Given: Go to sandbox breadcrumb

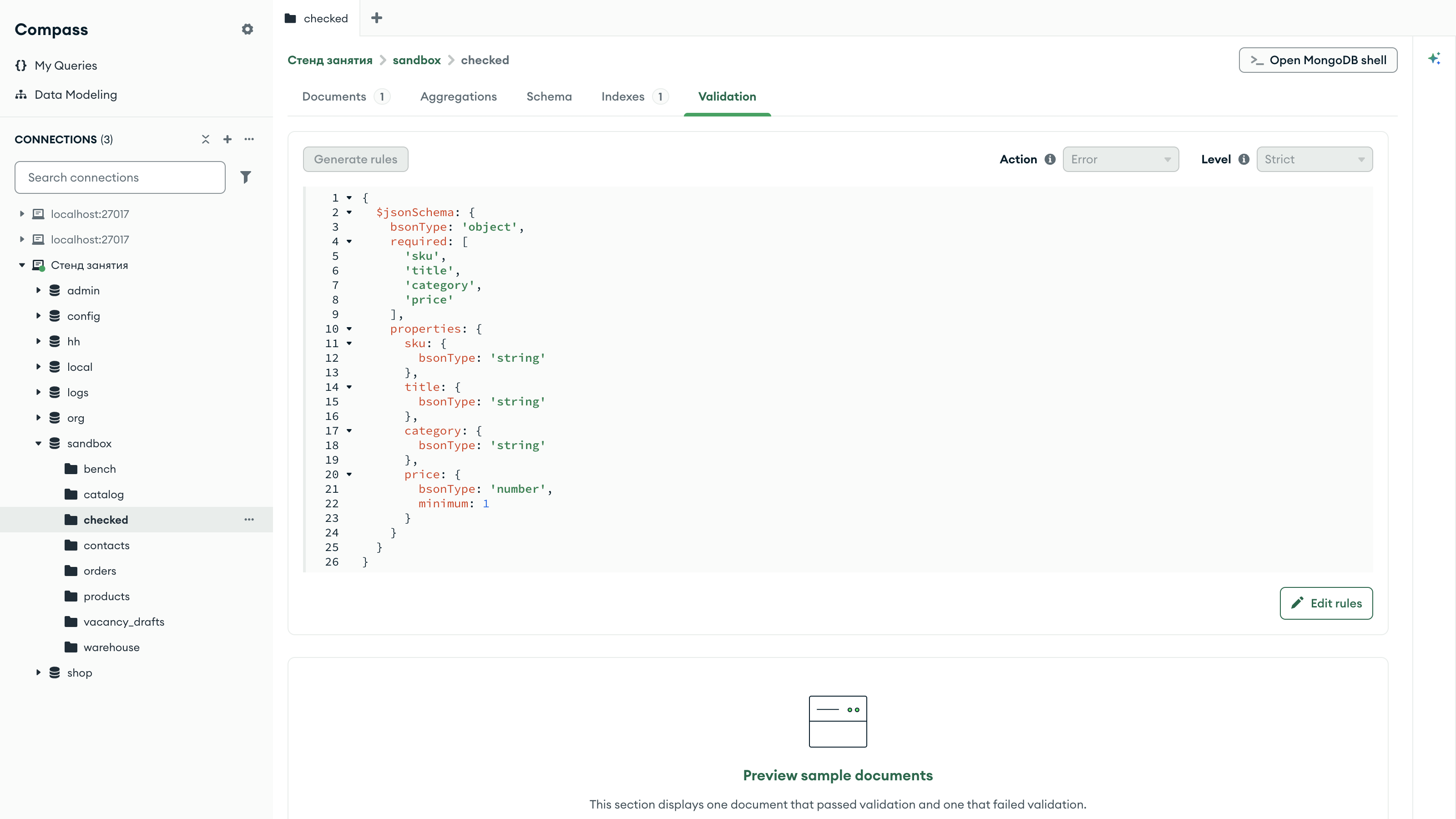Looking at the screenshot, I should (417, 60).
